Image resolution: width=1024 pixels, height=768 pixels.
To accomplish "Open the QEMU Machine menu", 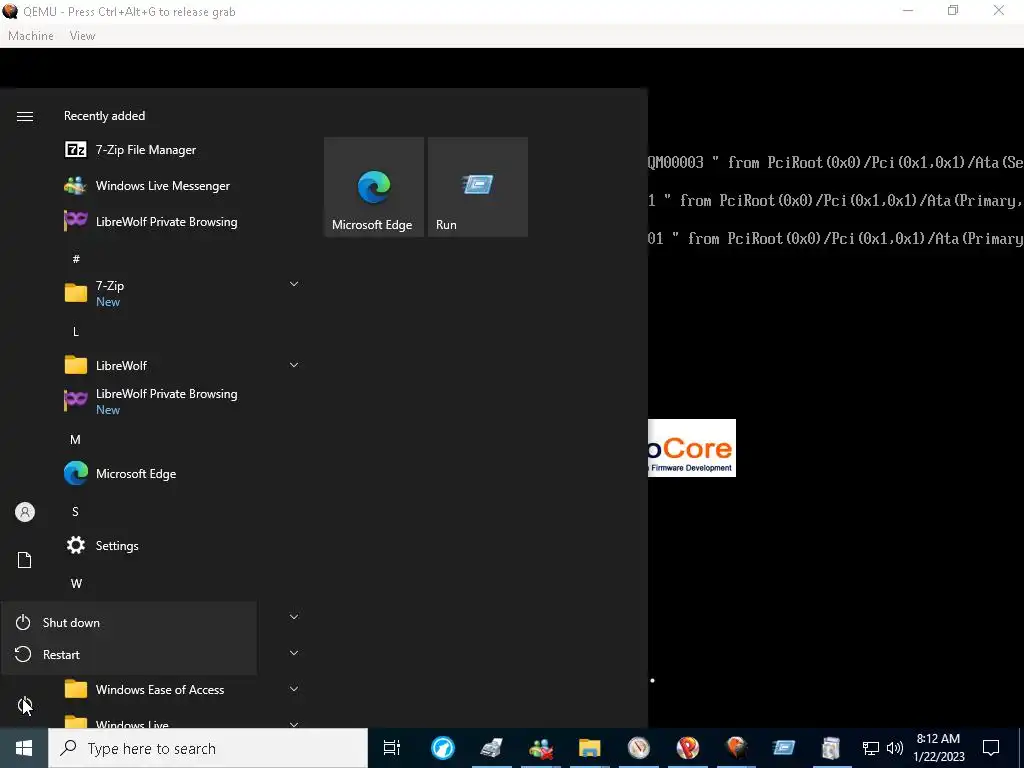I will pyautogui.click(x=31, y=36).
